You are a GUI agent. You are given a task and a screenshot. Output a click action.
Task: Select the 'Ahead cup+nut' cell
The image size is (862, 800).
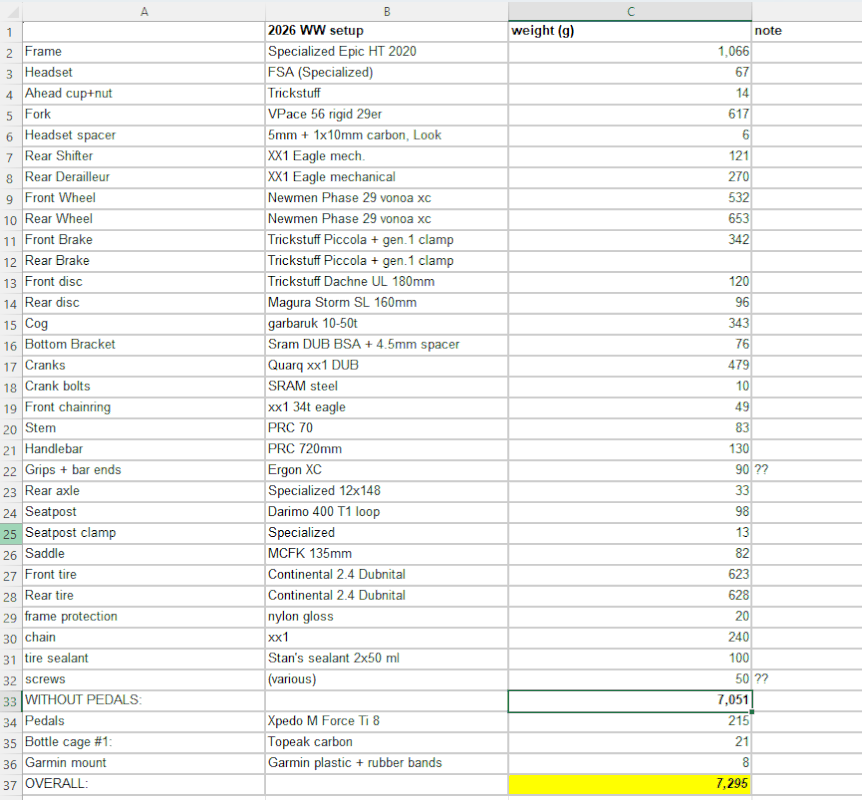pyautogui.click(x=144, y=94)
